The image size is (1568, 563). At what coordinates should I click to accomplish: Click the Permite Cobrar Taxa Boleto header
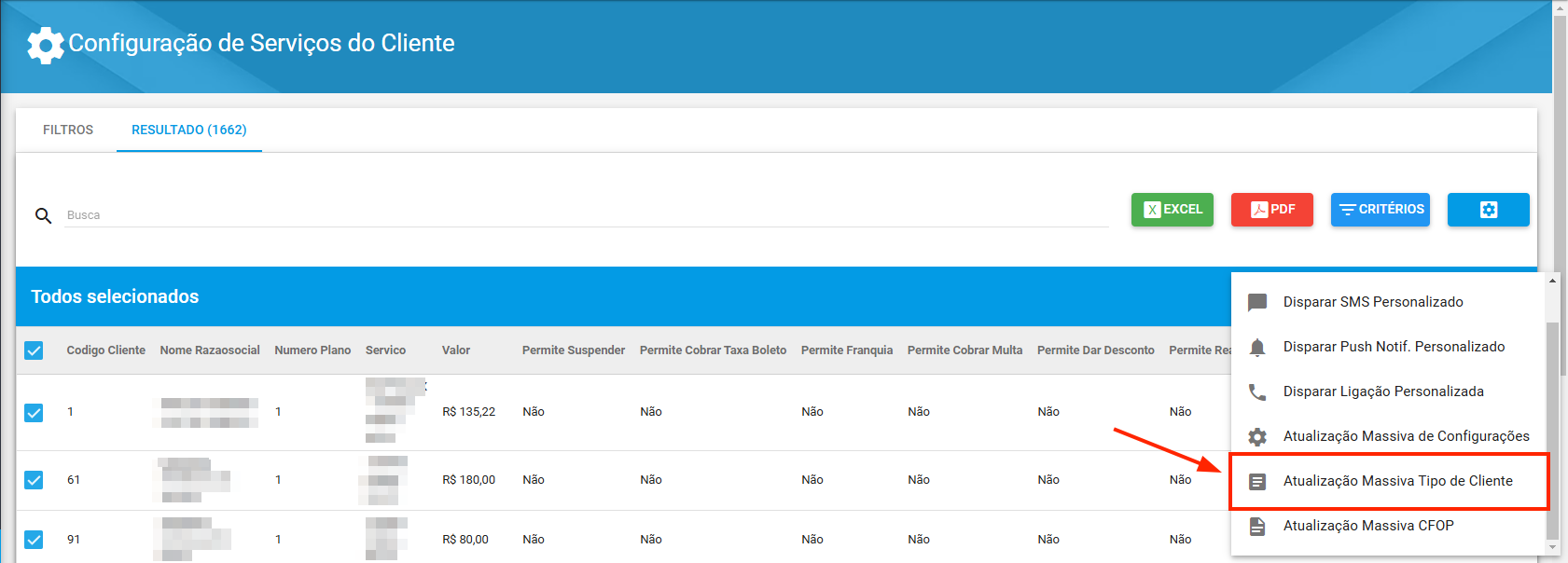(x=714, y=350)
